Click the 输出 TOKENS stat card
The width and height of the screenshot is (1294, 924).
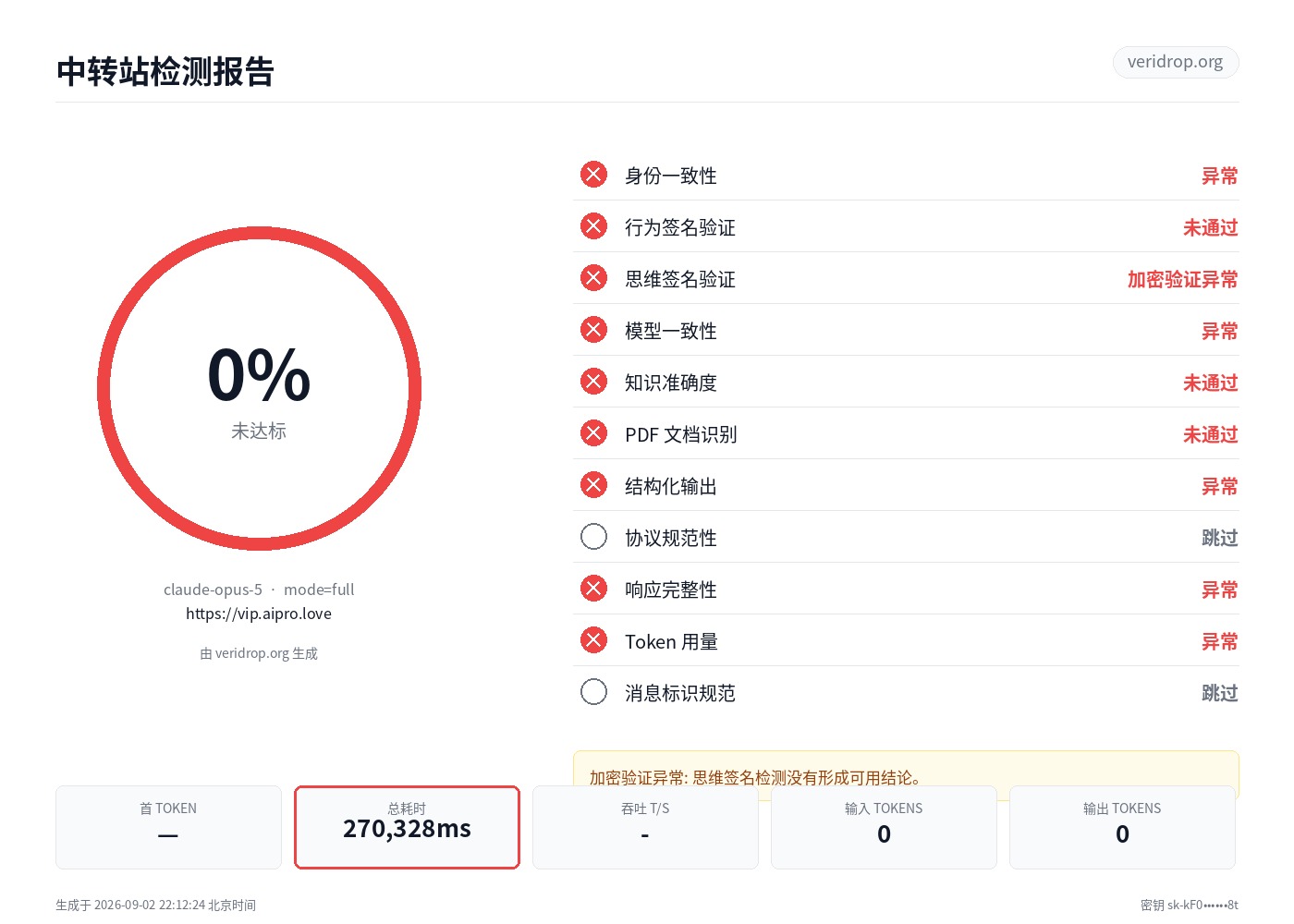click(x=1122, y=827)
